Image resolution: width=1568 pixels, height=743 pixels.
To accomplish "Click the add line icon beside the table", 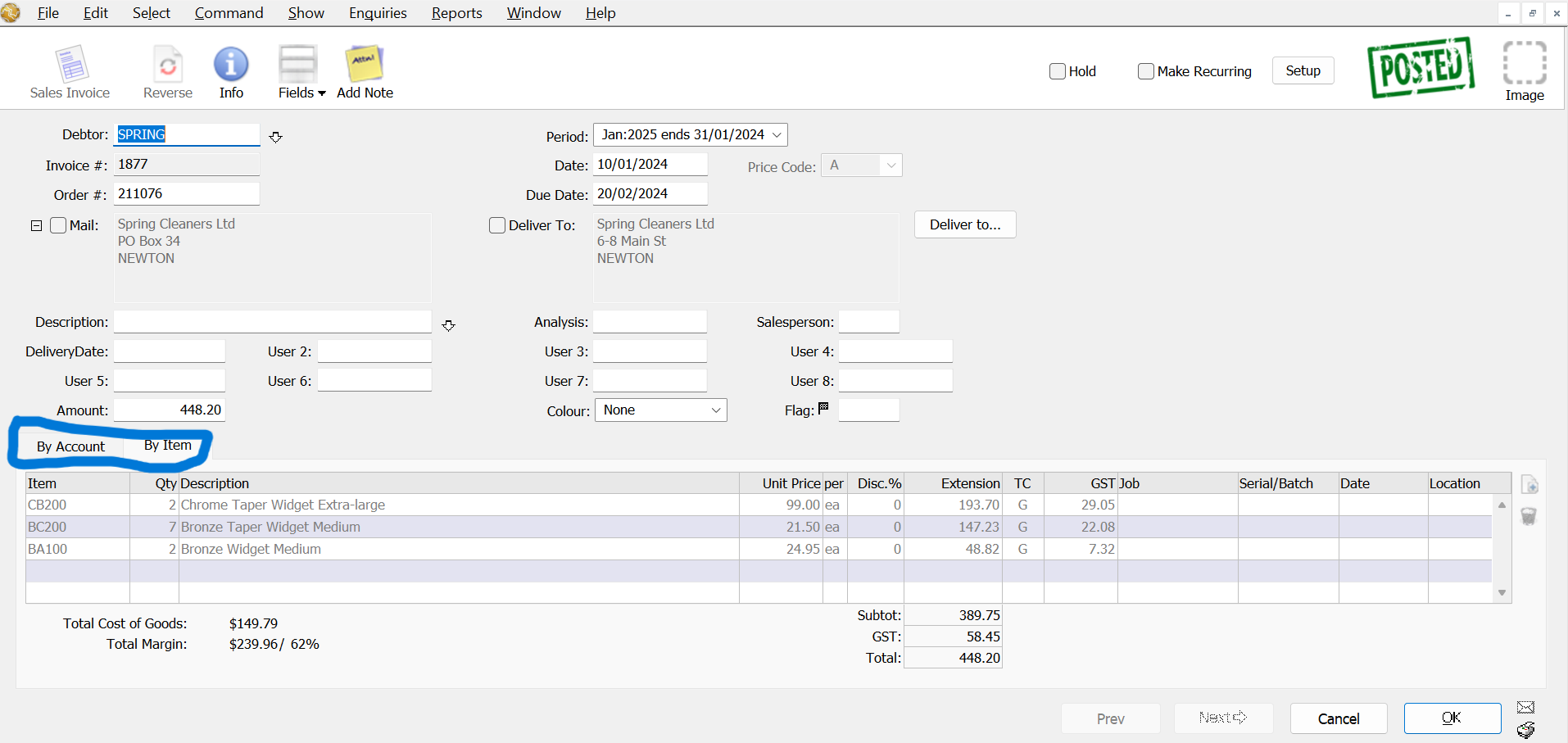I will pos(1529,485).
